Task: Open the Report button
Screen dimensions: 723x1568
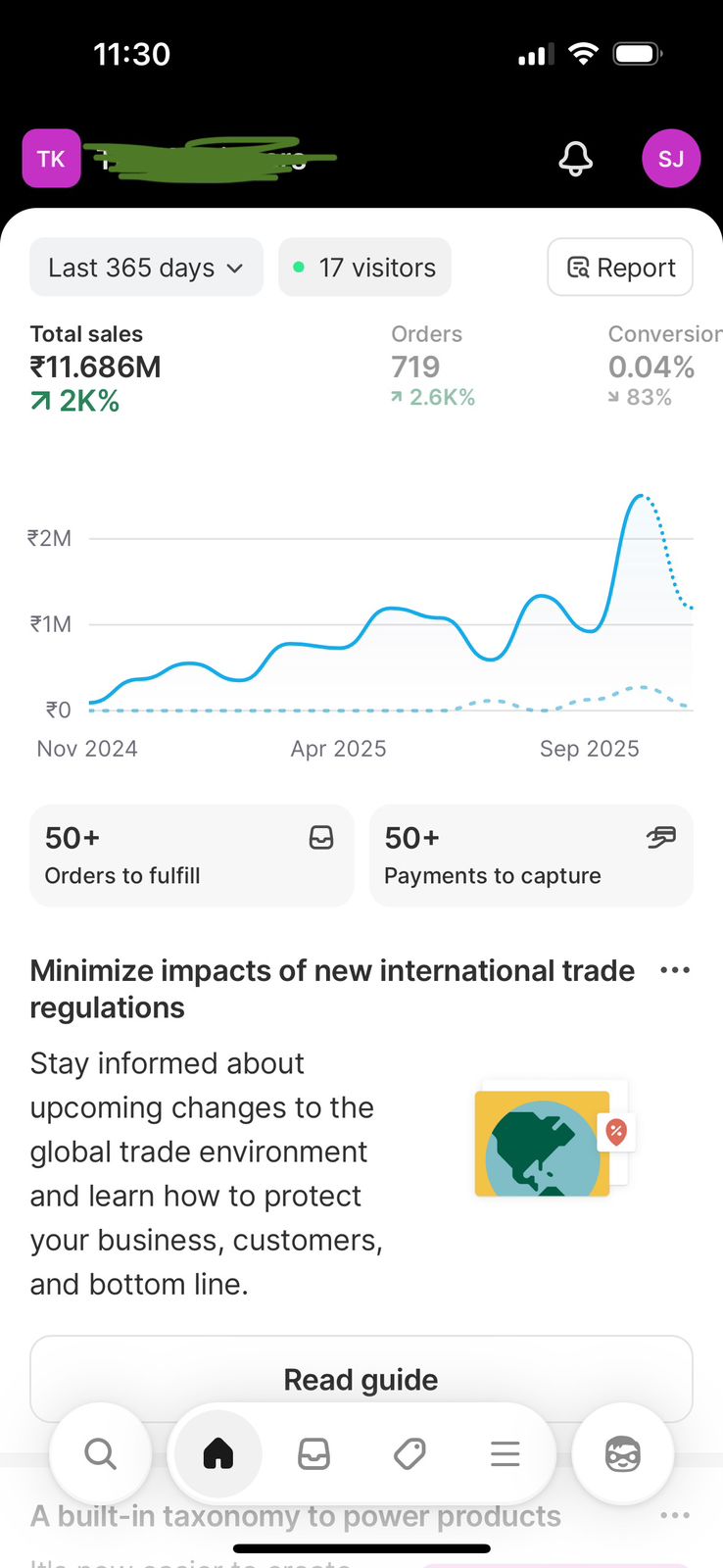Action: pos(620,268)
